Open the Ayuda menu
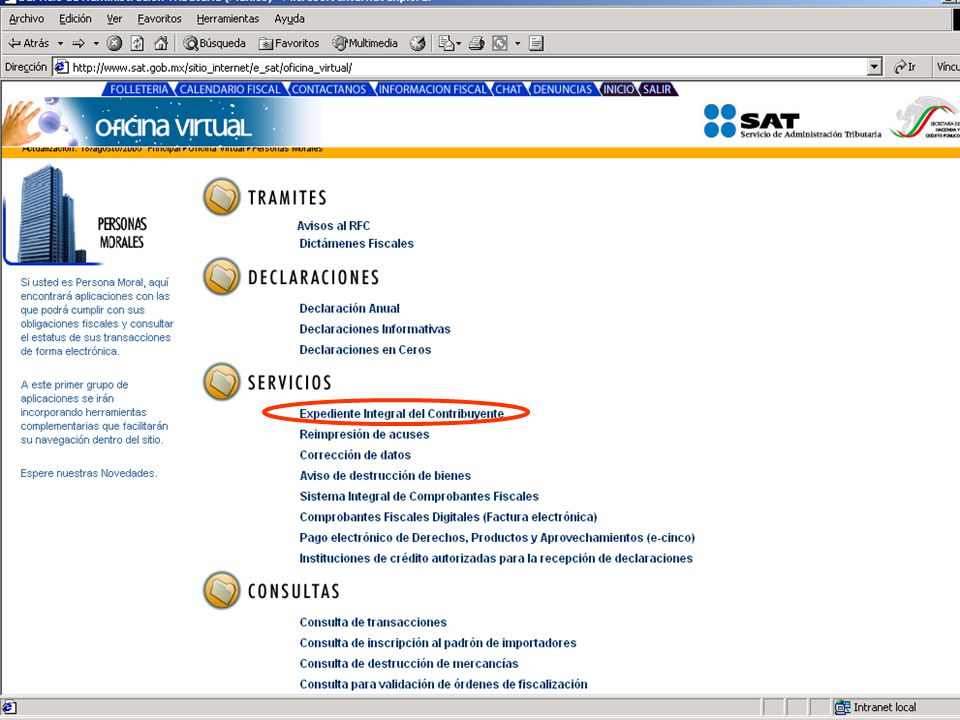This screenshot has height=720, width=960. (x=290, y=19)
